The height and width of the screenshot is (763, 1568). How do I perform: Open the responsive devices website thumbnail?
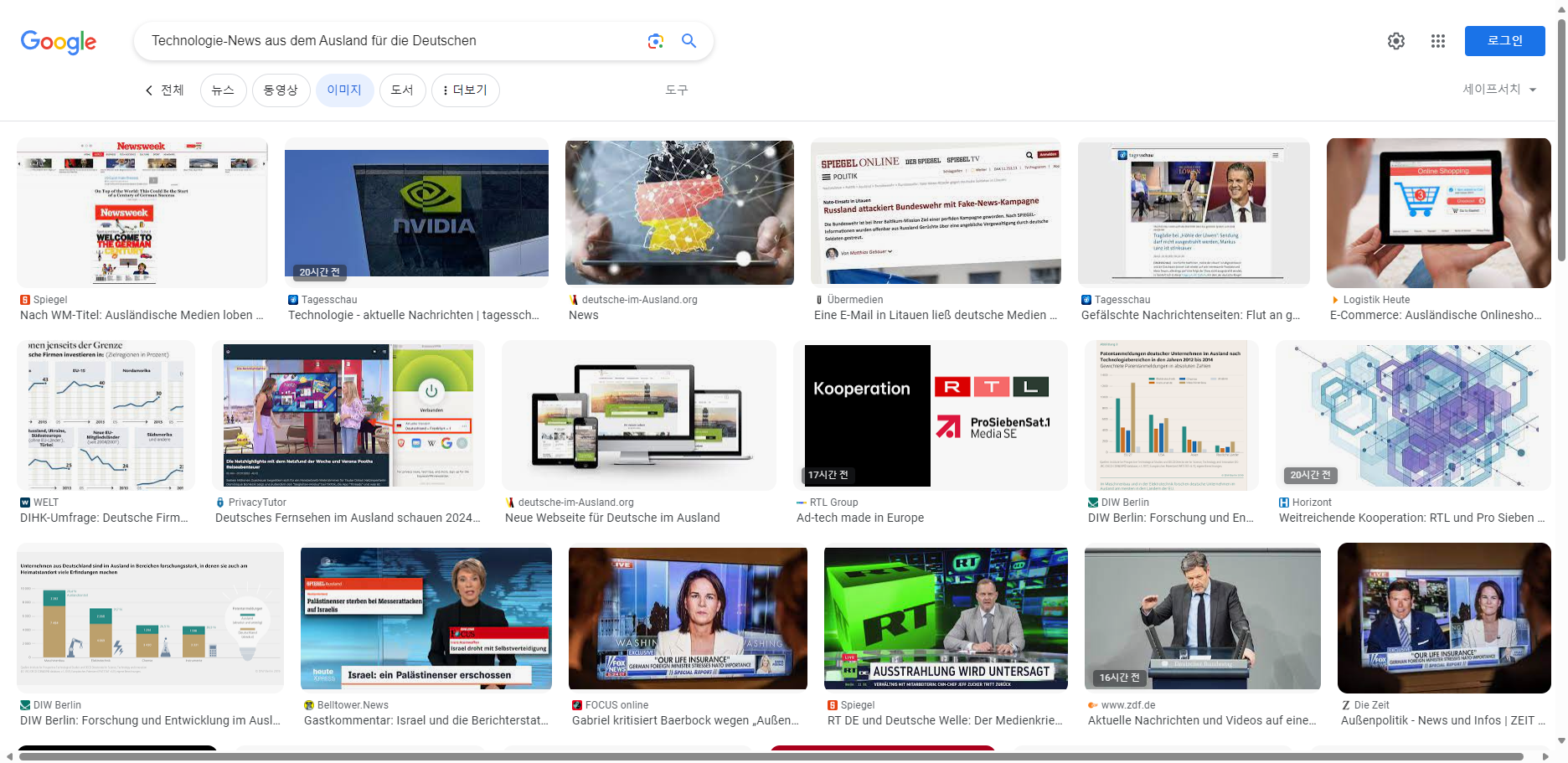point(639,415)
